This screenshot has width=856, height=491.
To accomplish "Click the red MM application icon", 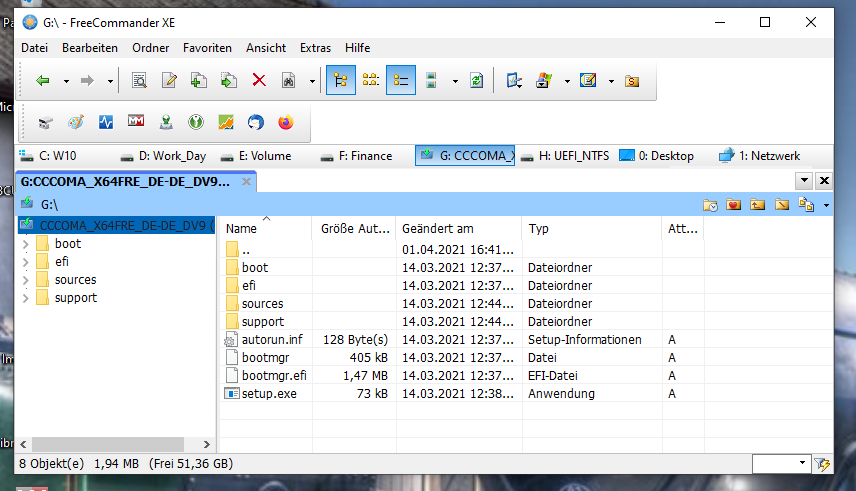I will point(136,121).
